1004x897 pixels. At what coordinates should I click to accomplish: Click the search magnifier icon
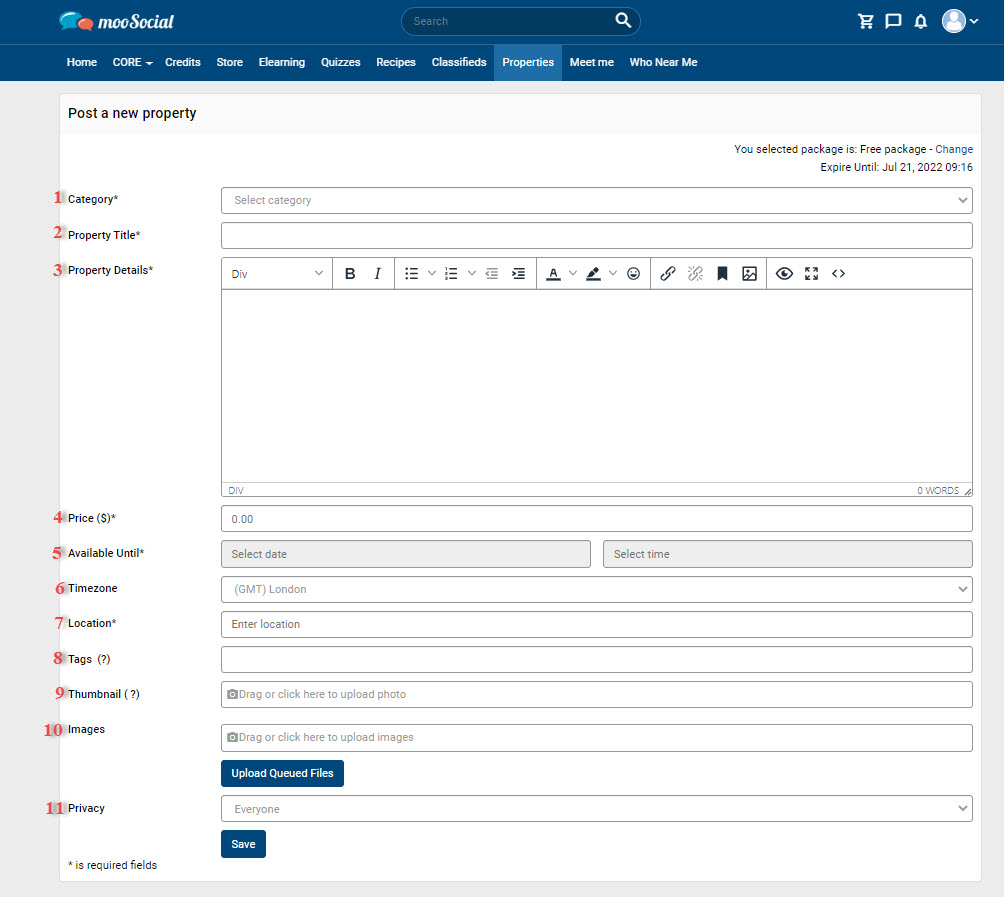point(623,20)
